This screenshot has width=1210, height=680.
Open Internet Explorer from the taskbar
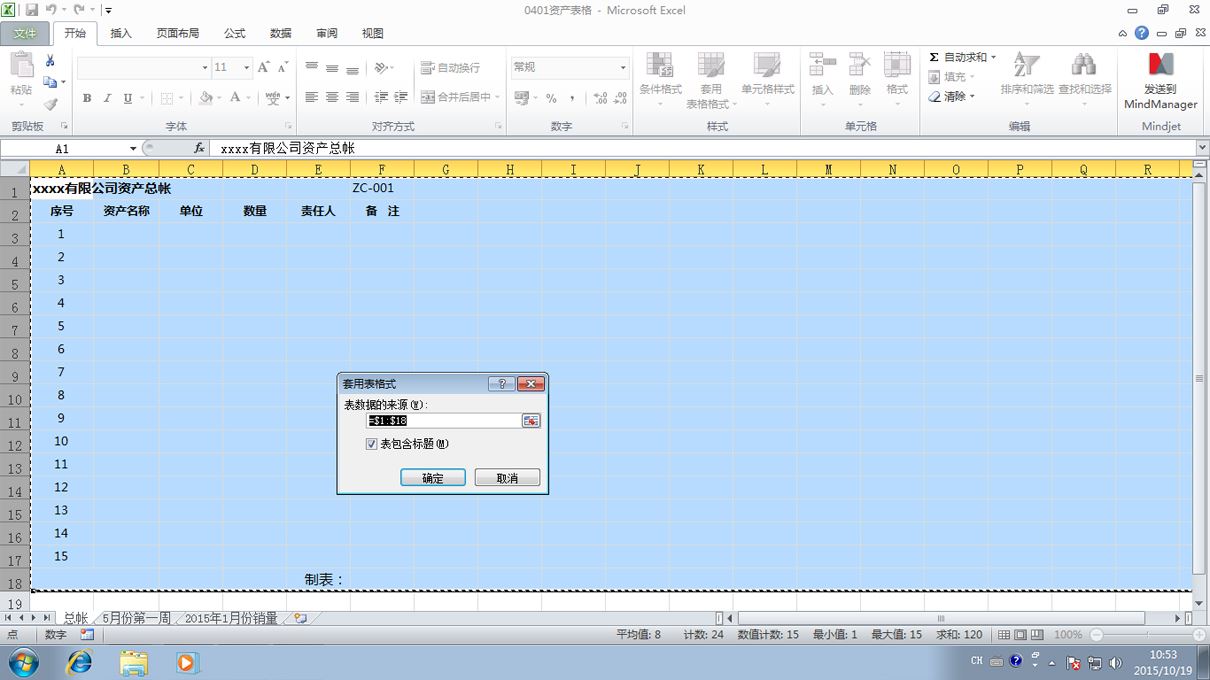click(x=79, y=662)
